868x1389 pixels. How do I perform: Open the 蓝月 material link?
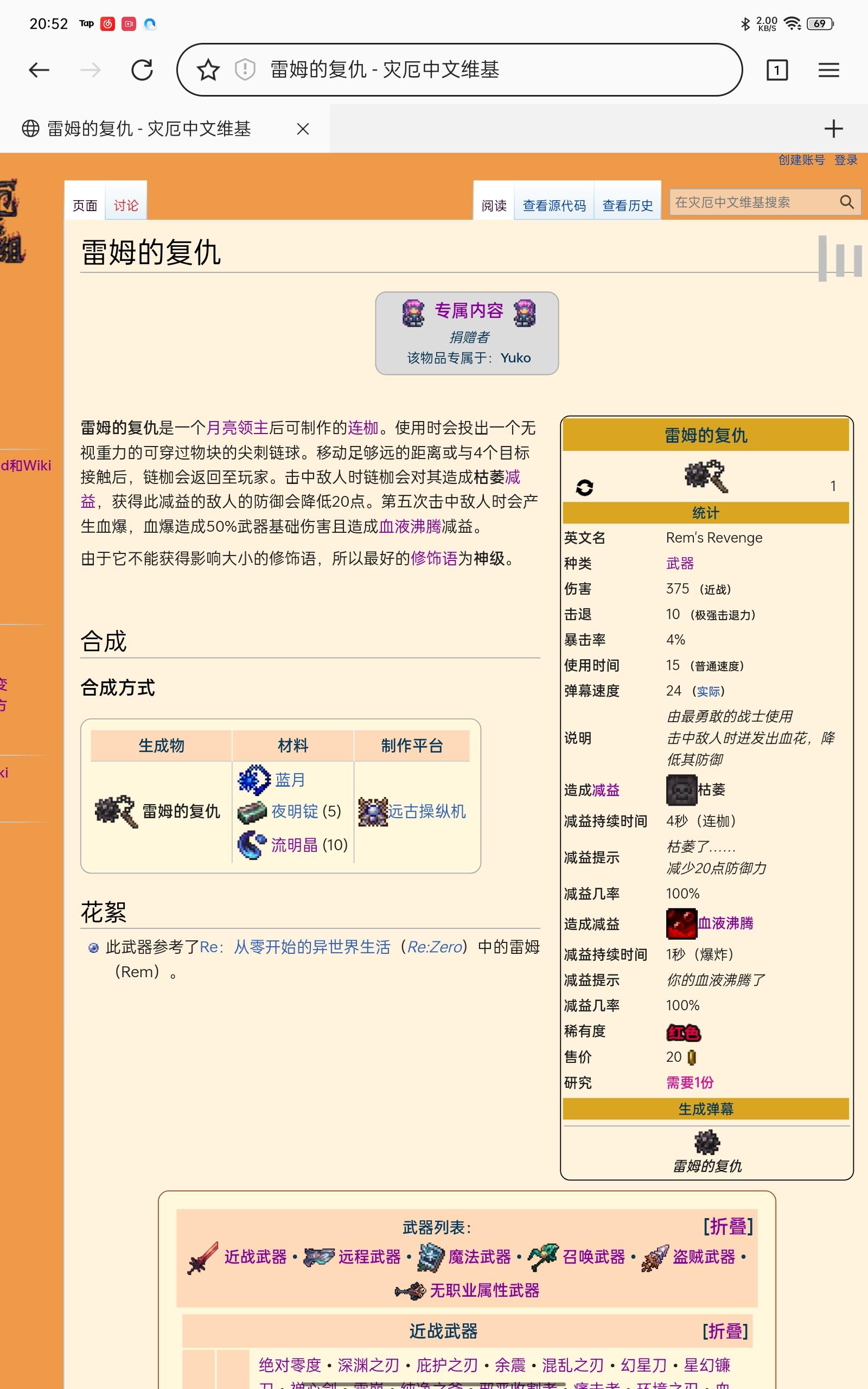[290, 780]
